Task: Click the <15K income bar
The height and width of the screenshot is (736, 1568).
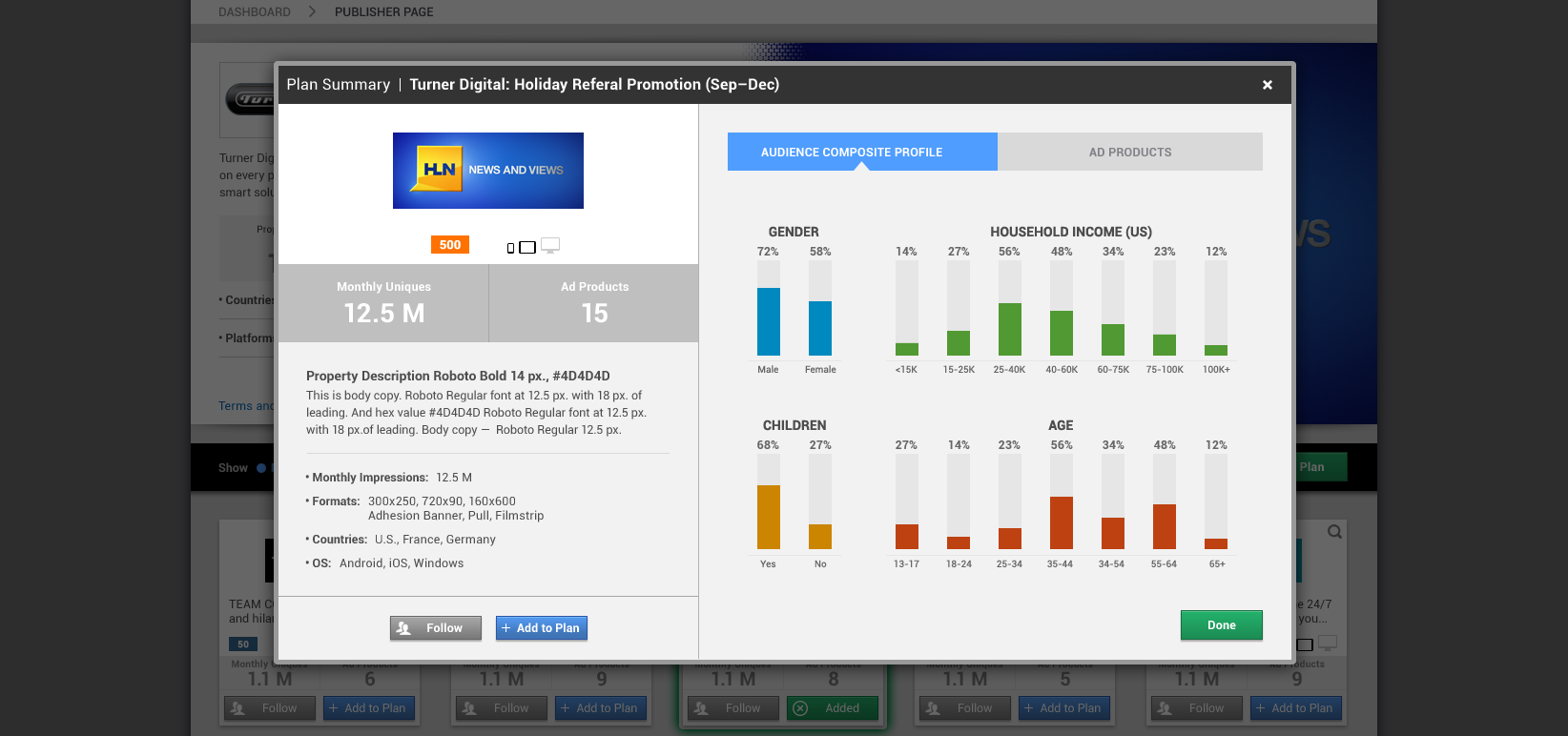Action: point(907,349)
